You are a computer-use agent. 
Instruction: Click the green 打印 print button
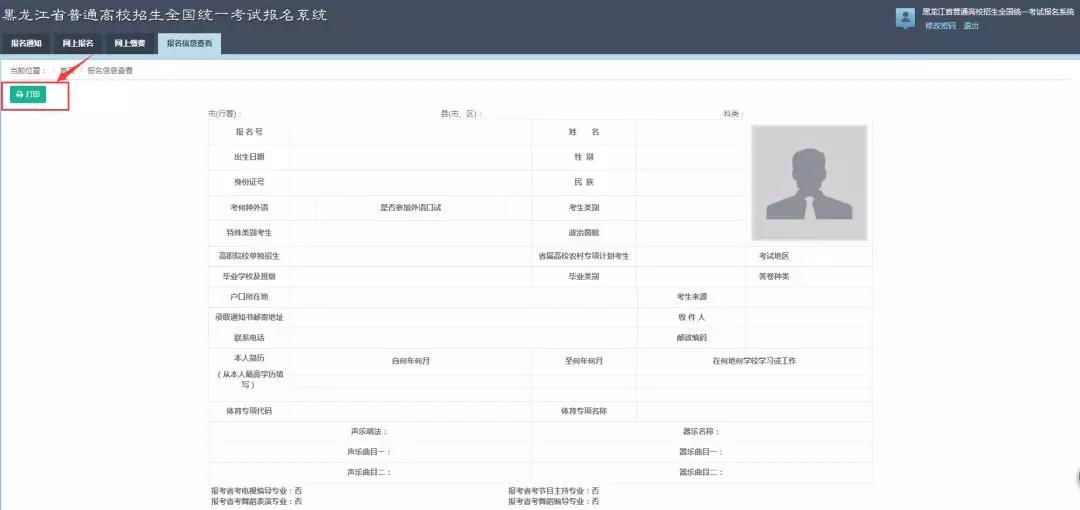[28, 94]
